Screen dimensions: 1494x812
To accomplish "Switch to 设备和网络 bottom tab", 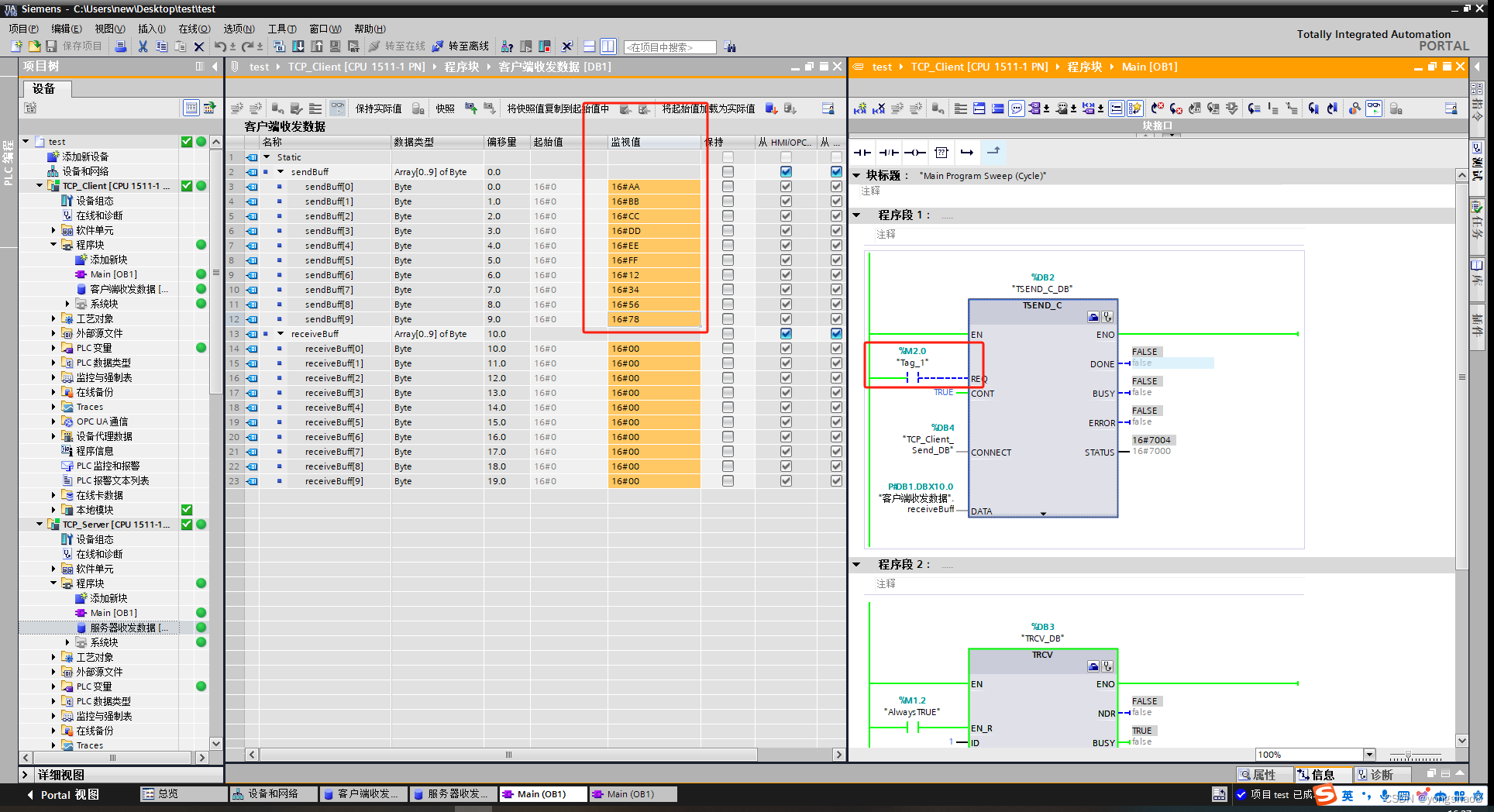I will (273, 794).
